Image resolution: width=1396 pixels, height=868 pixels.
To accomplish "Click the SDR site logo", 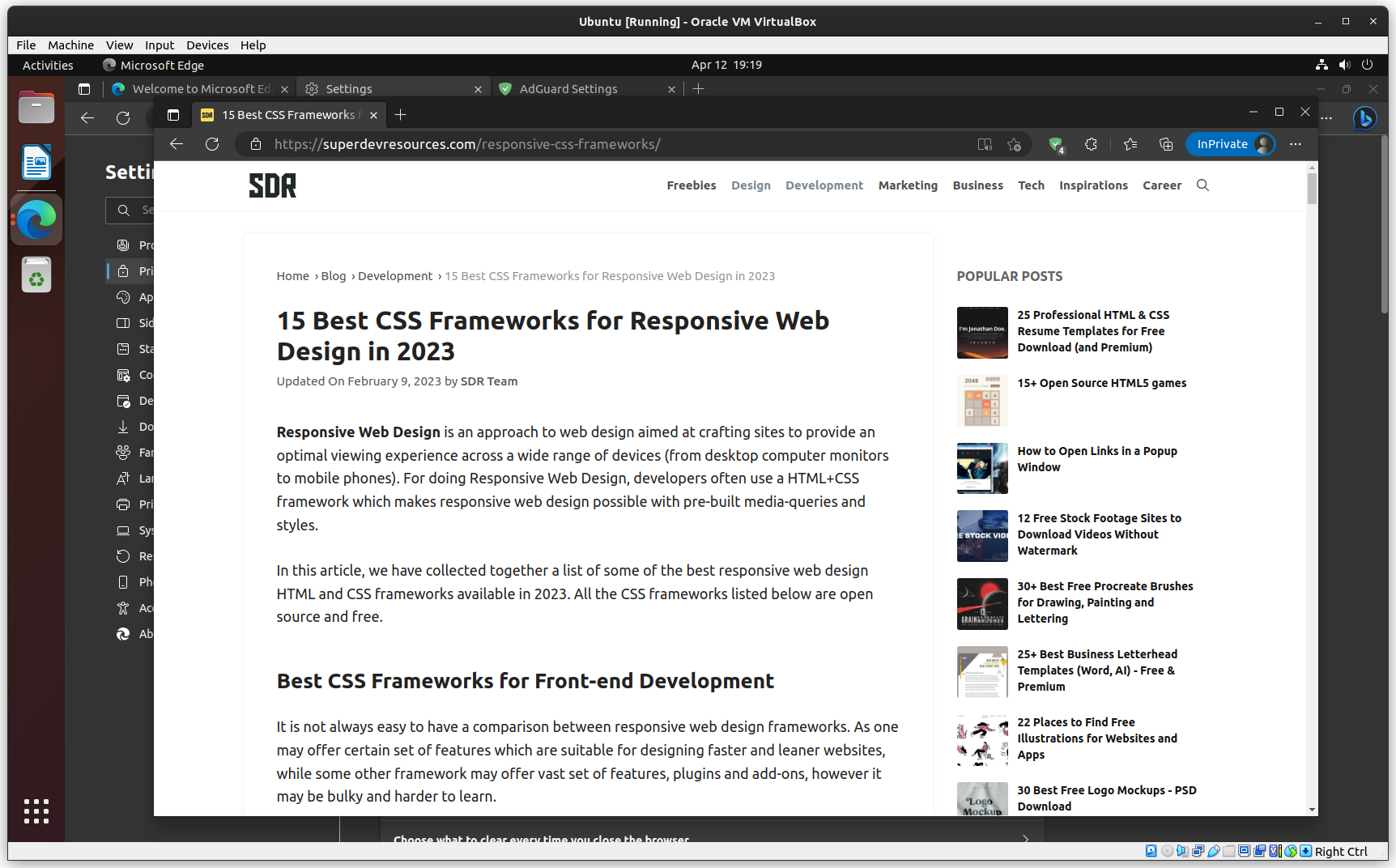I will coord(271,185).
